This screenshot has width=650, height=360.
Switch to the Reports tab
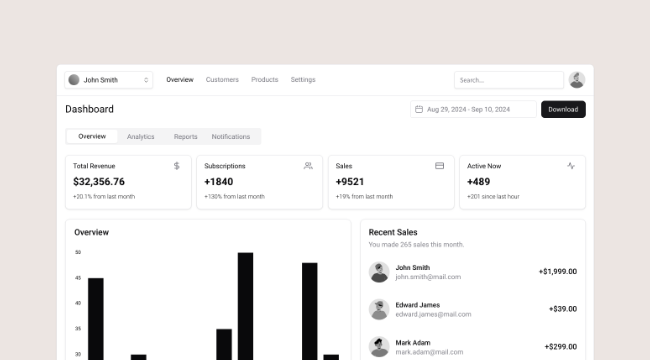185,136
